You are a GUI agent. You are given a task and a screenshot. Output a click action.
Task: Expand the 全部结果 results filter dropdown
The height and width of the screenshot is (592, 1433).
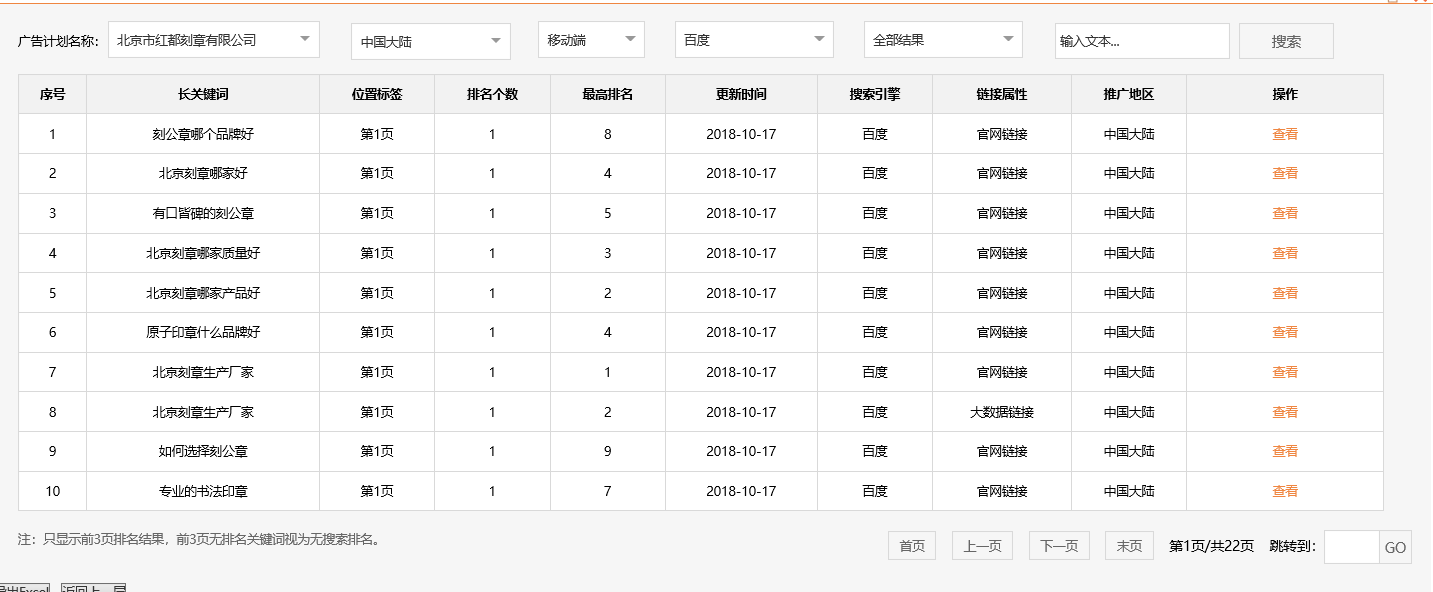click(942, 39)
